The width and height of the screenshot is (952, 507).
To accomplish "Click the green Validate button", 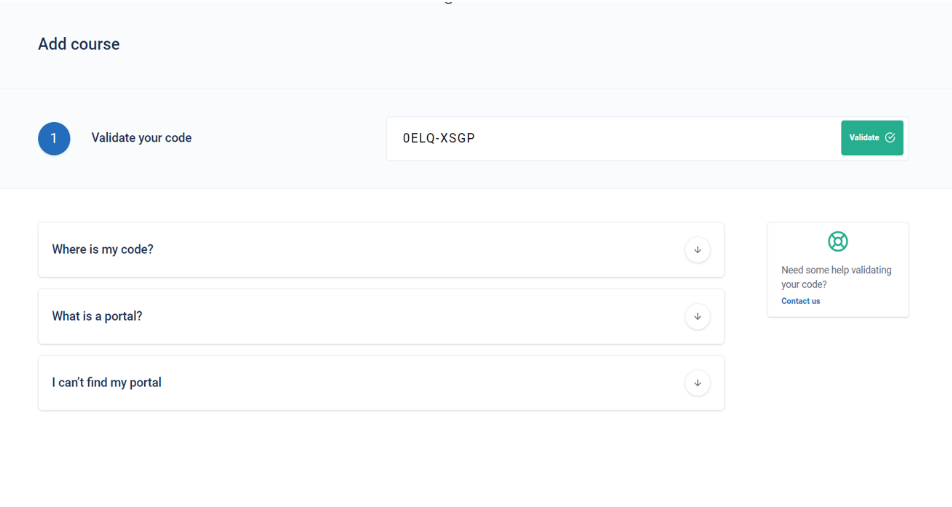I will click(x=872, y=138).
